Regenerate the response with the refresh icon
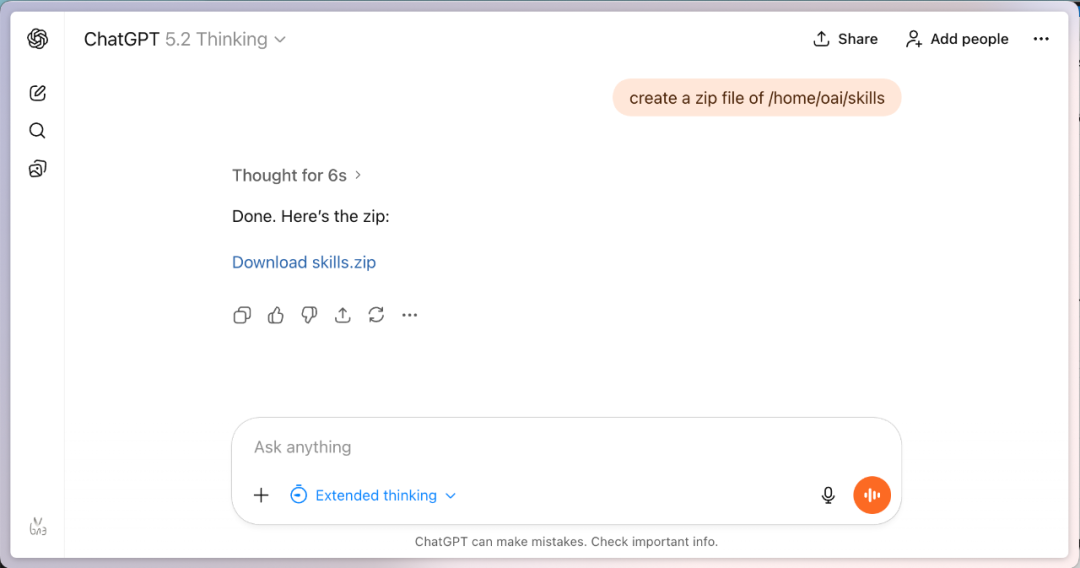 tap(376, 315)
